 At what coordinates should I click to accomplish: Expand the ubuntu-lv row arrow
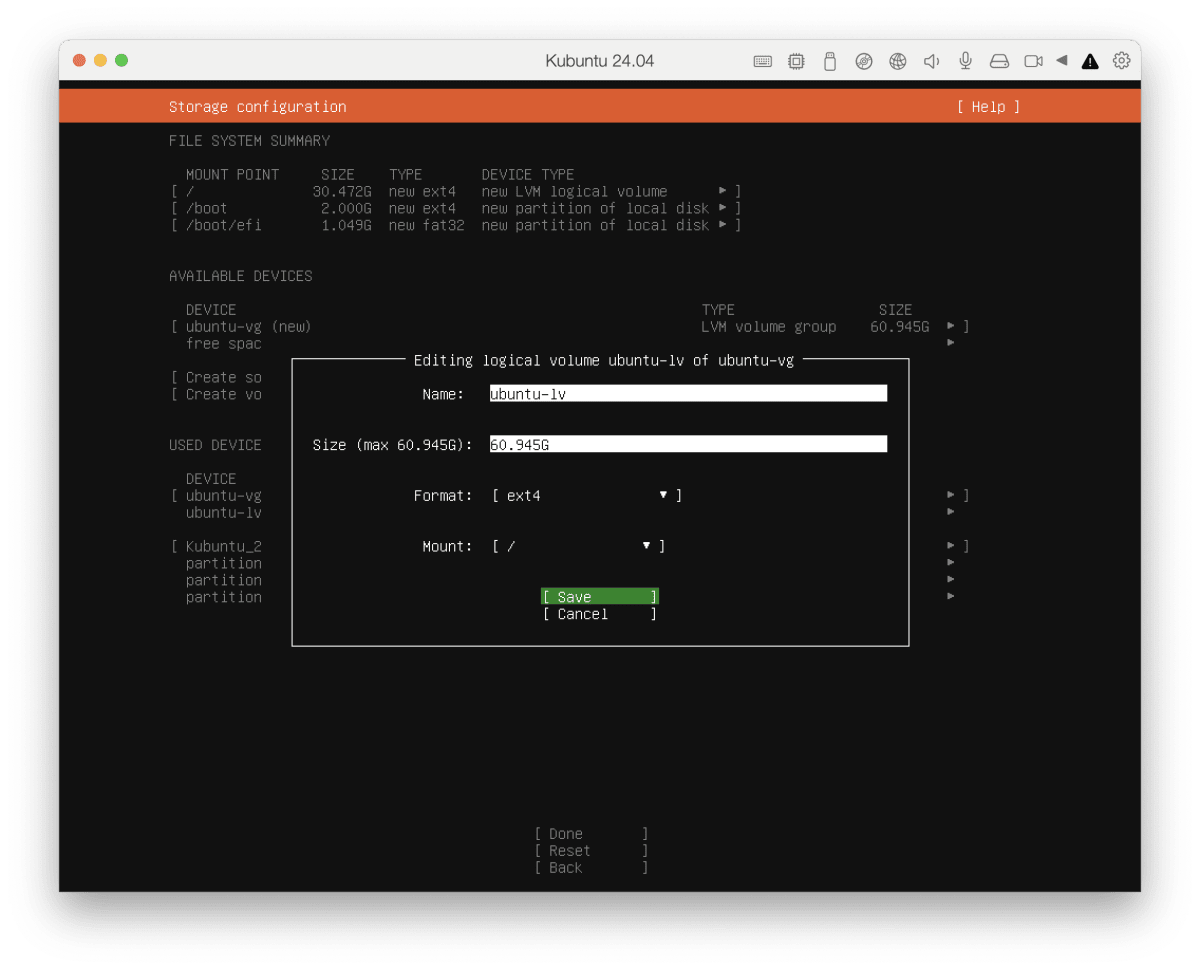[x=951, y=512]
